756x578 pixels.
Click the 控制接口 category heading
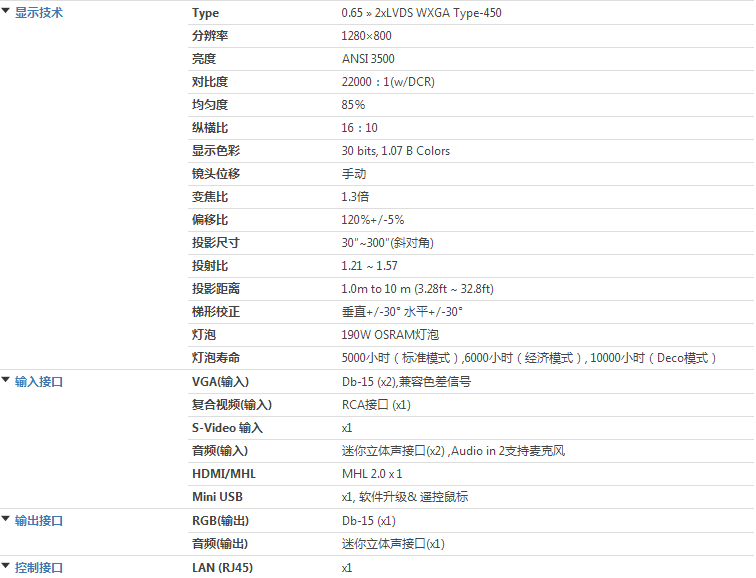tap(39, 567)
